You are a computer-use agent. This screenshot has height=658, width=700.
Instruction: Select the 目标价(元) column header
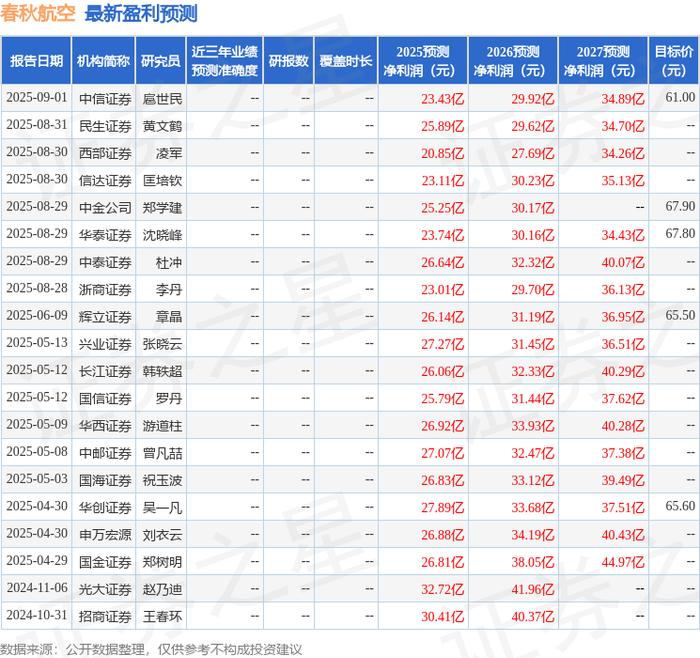[674, 61]
